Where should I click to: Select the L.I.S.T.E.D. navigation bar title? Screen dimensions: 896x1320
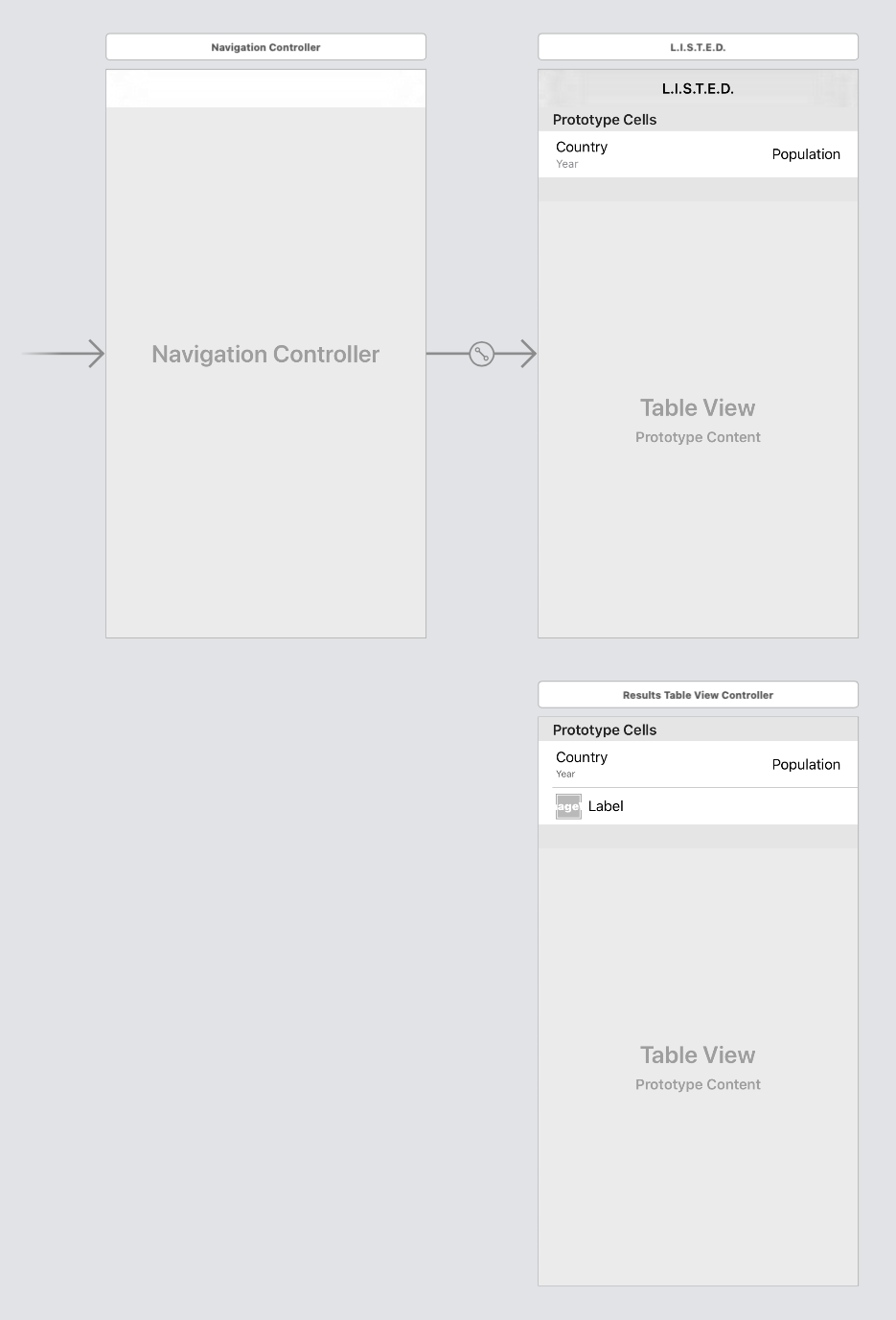697,88
